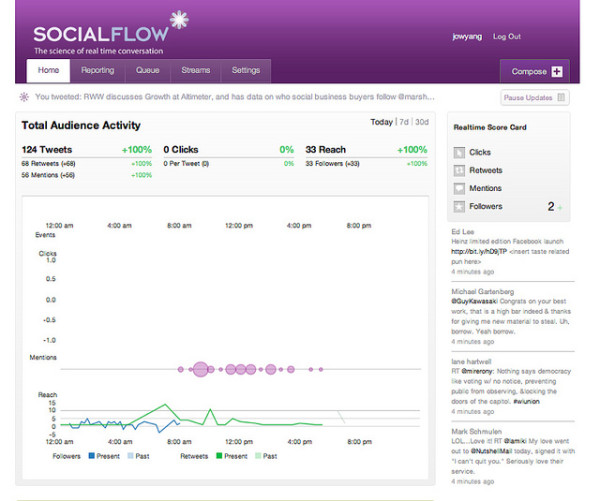Click the announcement icon beside 'You tweeted'

(25, 98)
